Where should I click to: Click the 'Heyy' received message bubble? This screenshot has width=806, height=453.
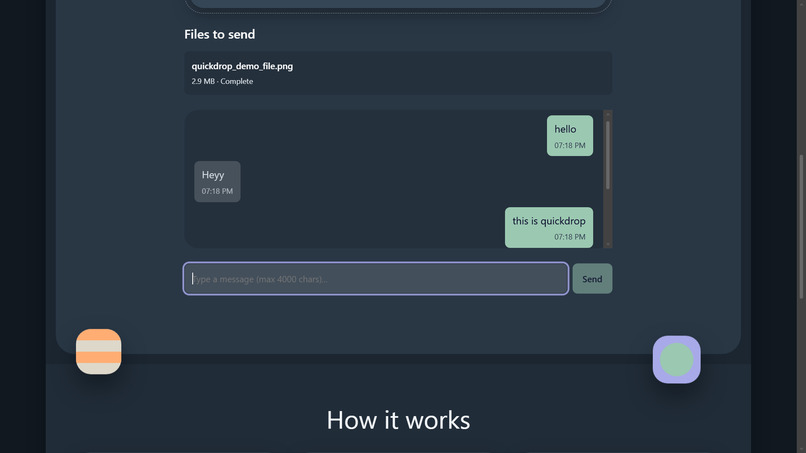click(217, 182)
